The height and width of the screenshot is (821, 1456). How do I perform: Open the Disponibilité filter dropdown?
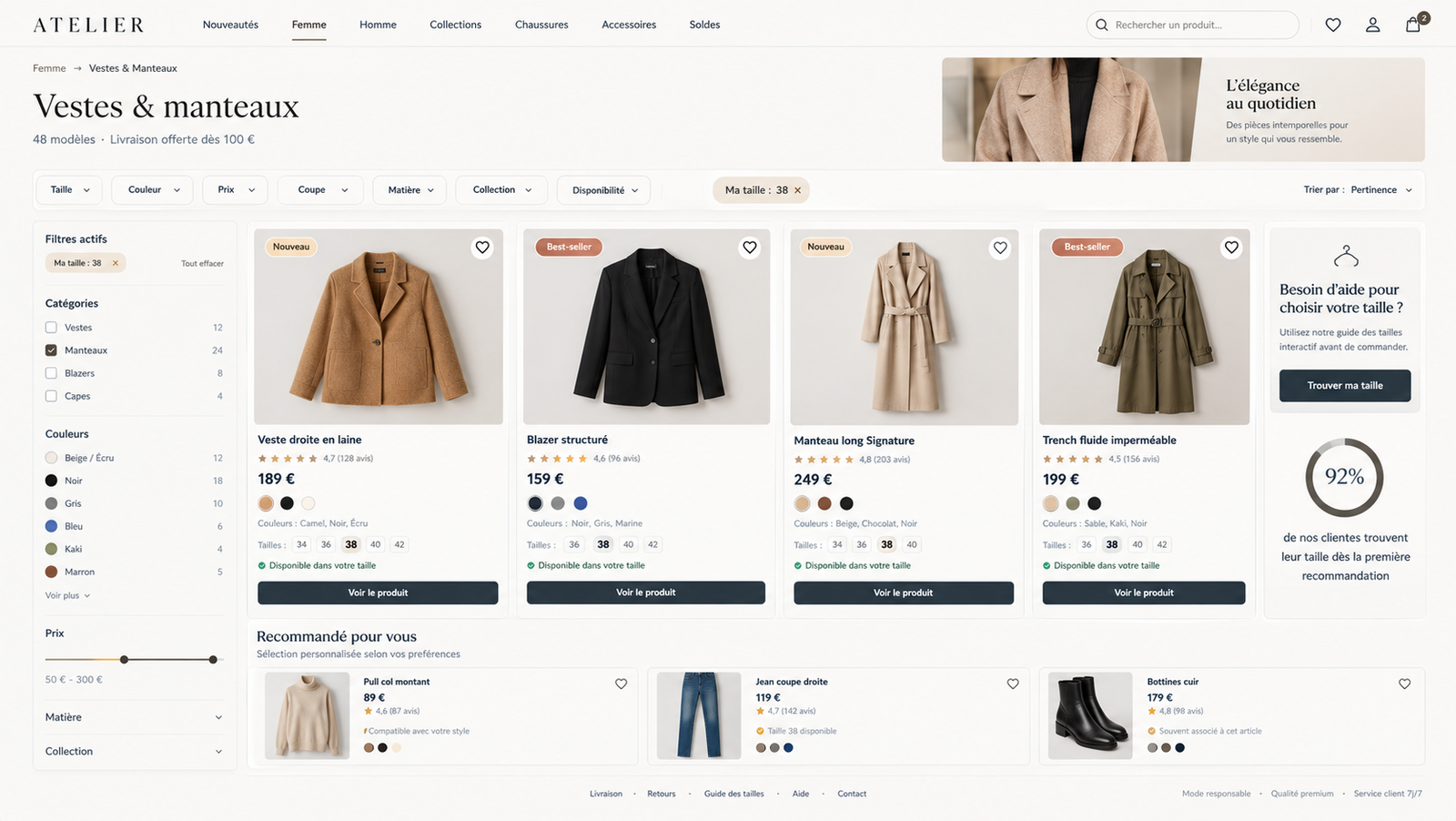coord(603,190)
